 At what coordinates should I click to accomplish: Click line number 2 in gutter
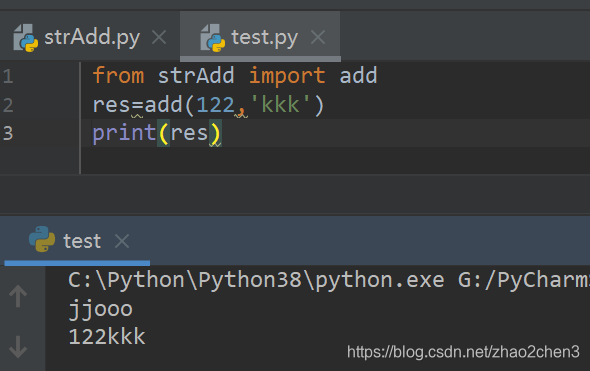pos(8,105)
